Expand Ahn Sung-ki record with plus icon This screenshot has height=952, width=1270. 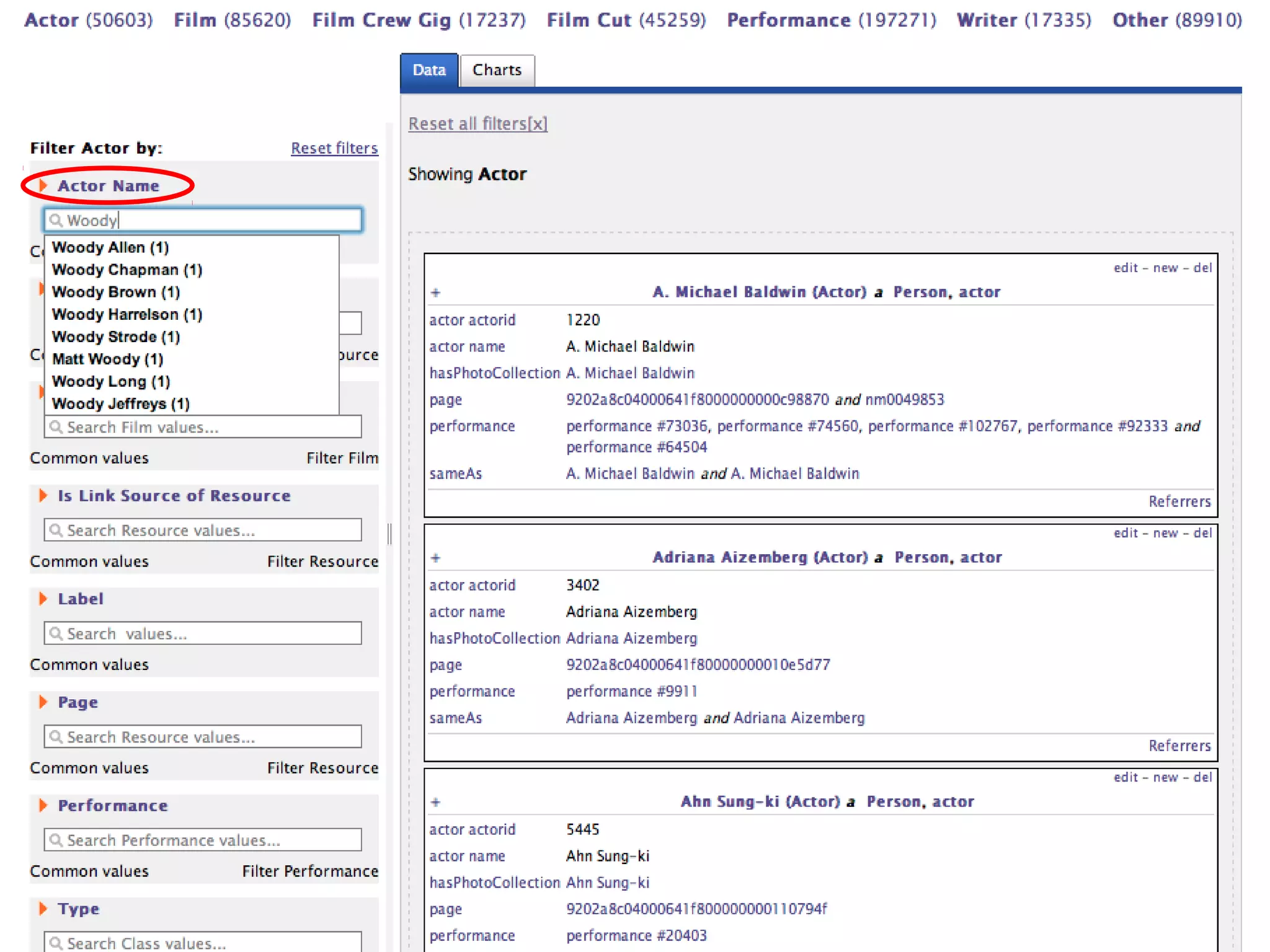pos(435,802)
